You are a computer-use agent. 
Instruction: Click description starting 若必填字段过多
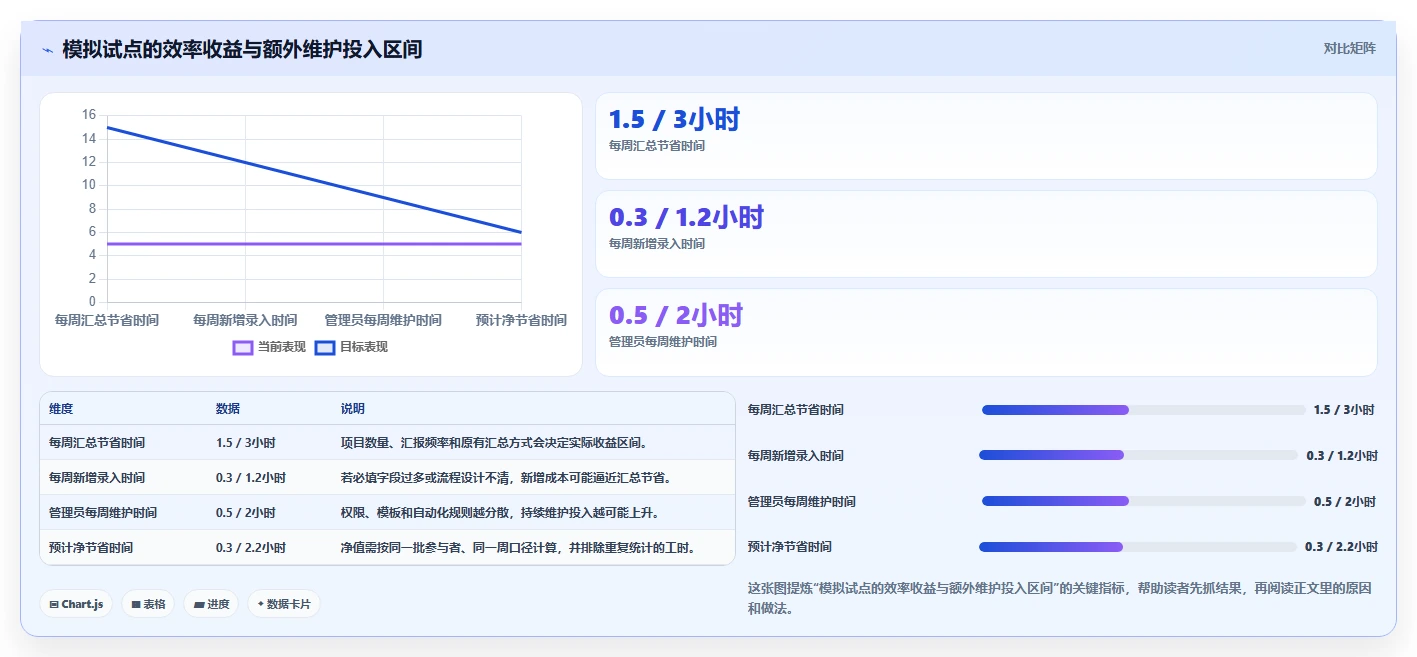(x=505, y=478)
